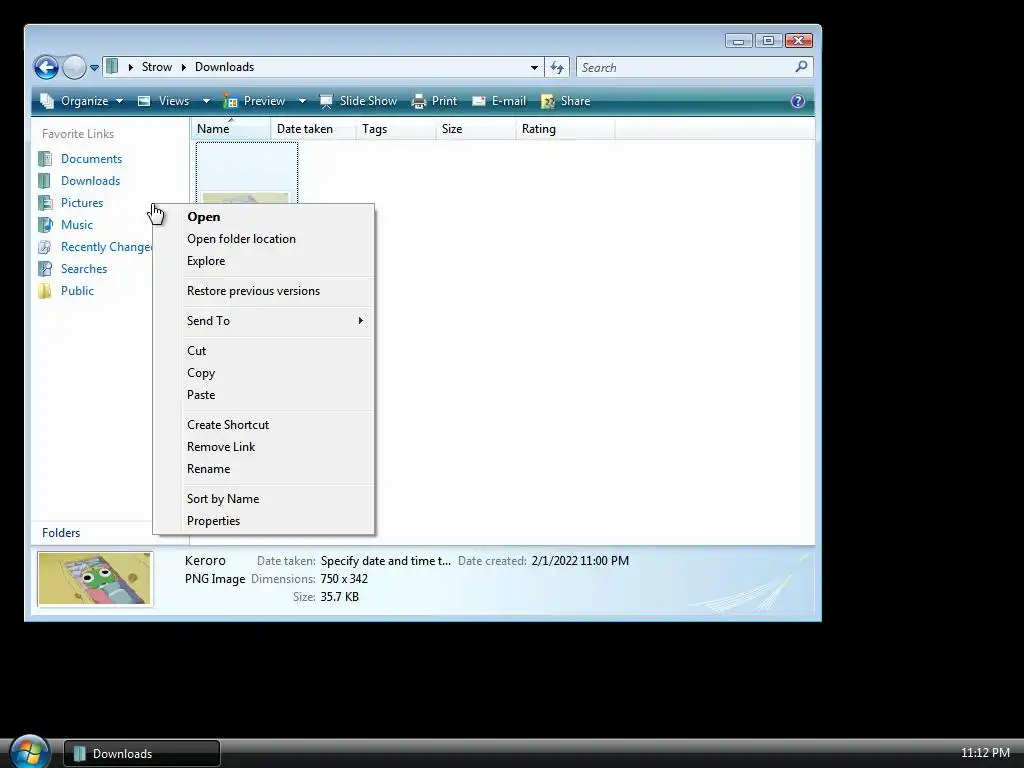Open the Organize toolbar menu
The width and height of the screenshot is (1024, 768).
(x=81, y=101)
